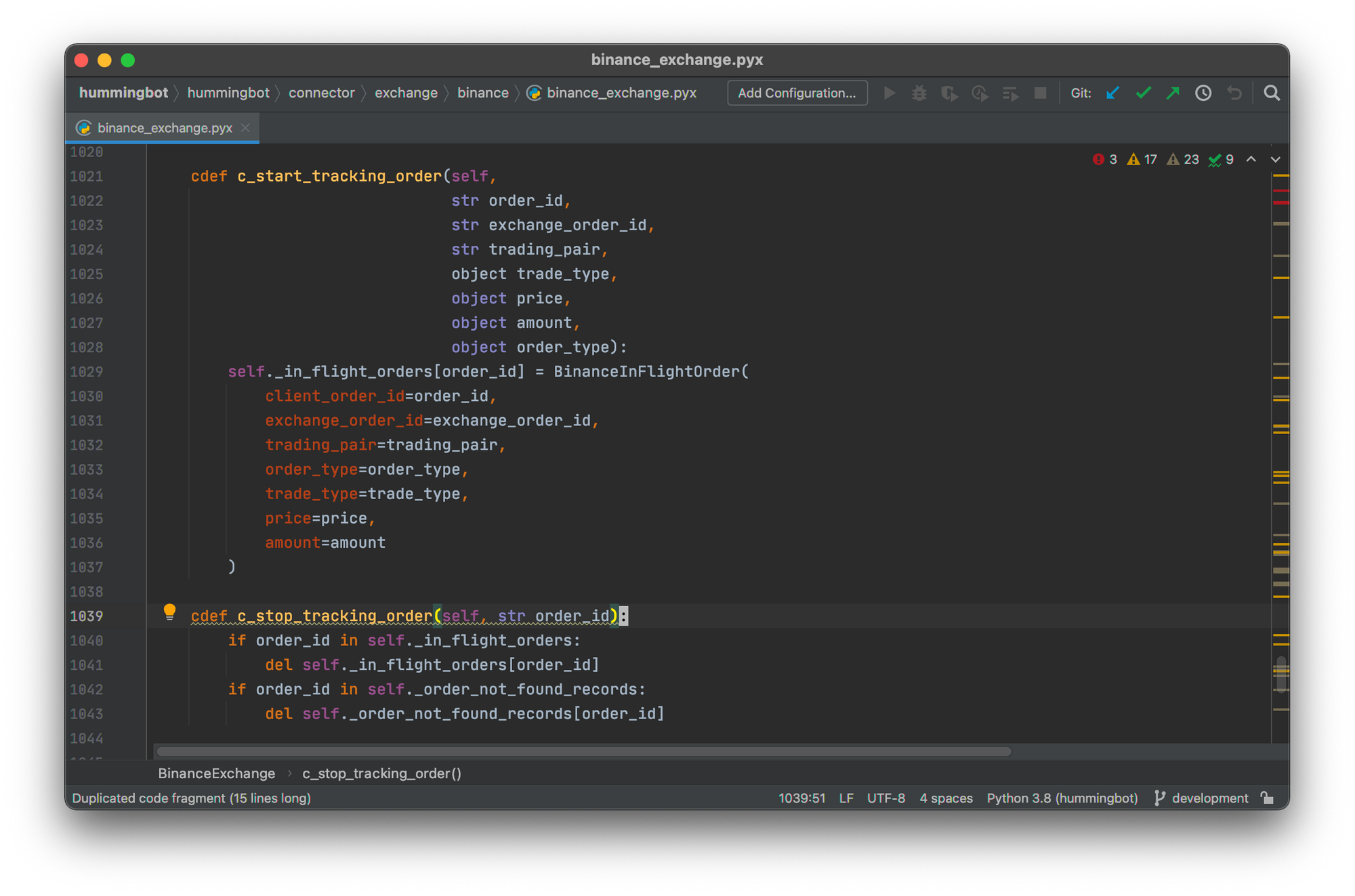Open the UTF-8 encoding selector
1355x896 pixels.
(885, 798)
